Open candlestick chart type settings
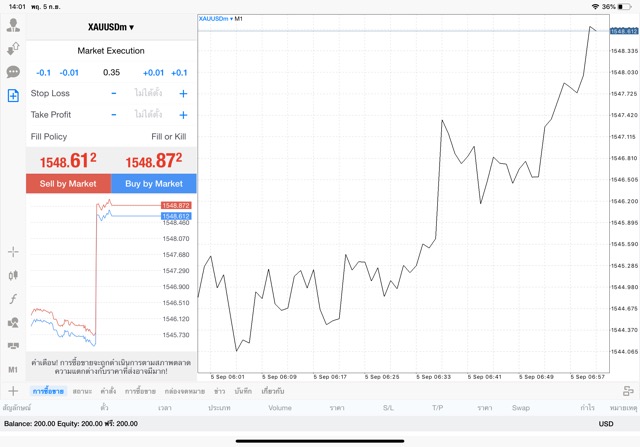The height and width of the screenshot is (447, 640). click(13, 275)
